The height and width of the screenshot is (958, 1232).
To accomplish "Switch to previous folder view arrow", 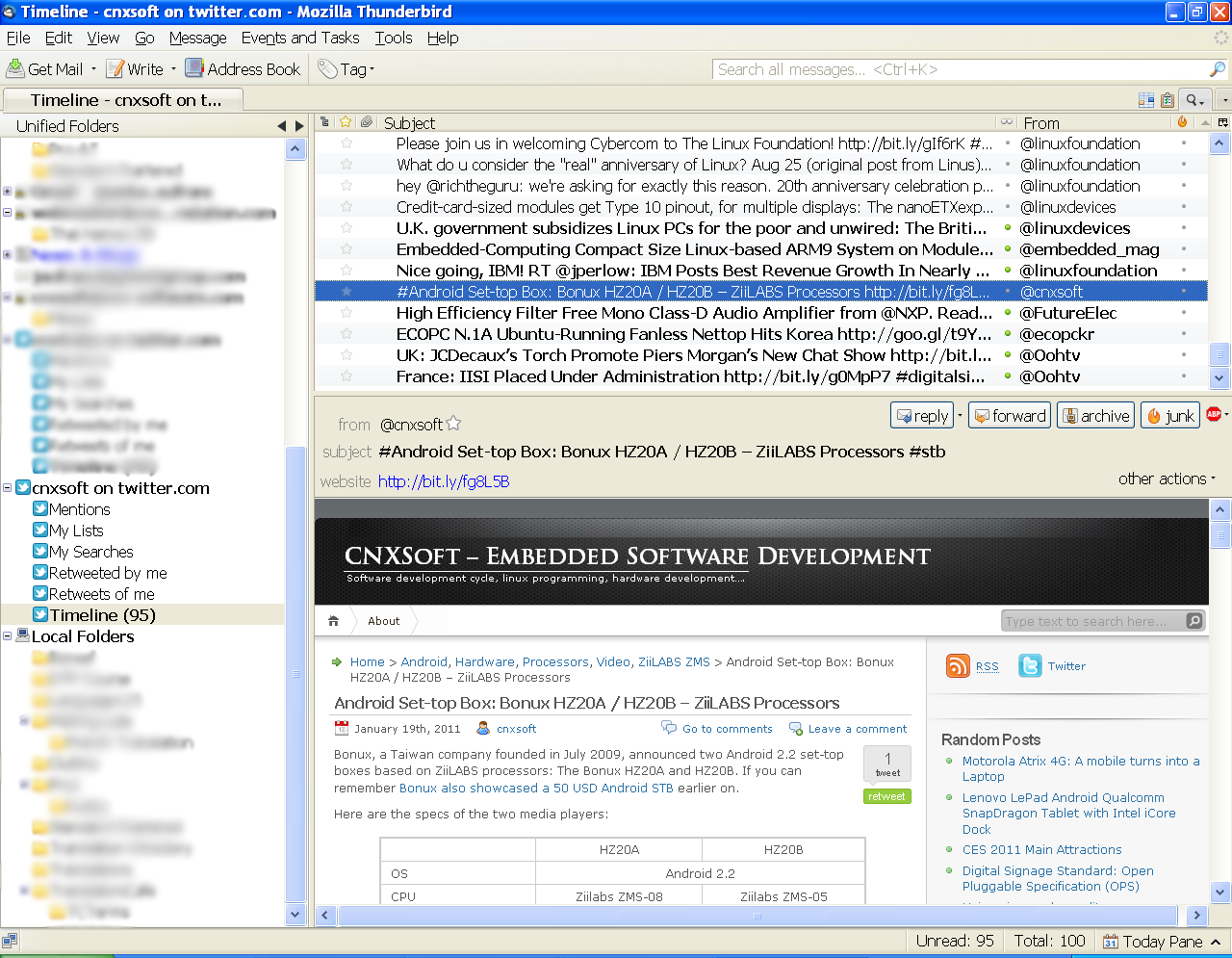I will point(282,126).
